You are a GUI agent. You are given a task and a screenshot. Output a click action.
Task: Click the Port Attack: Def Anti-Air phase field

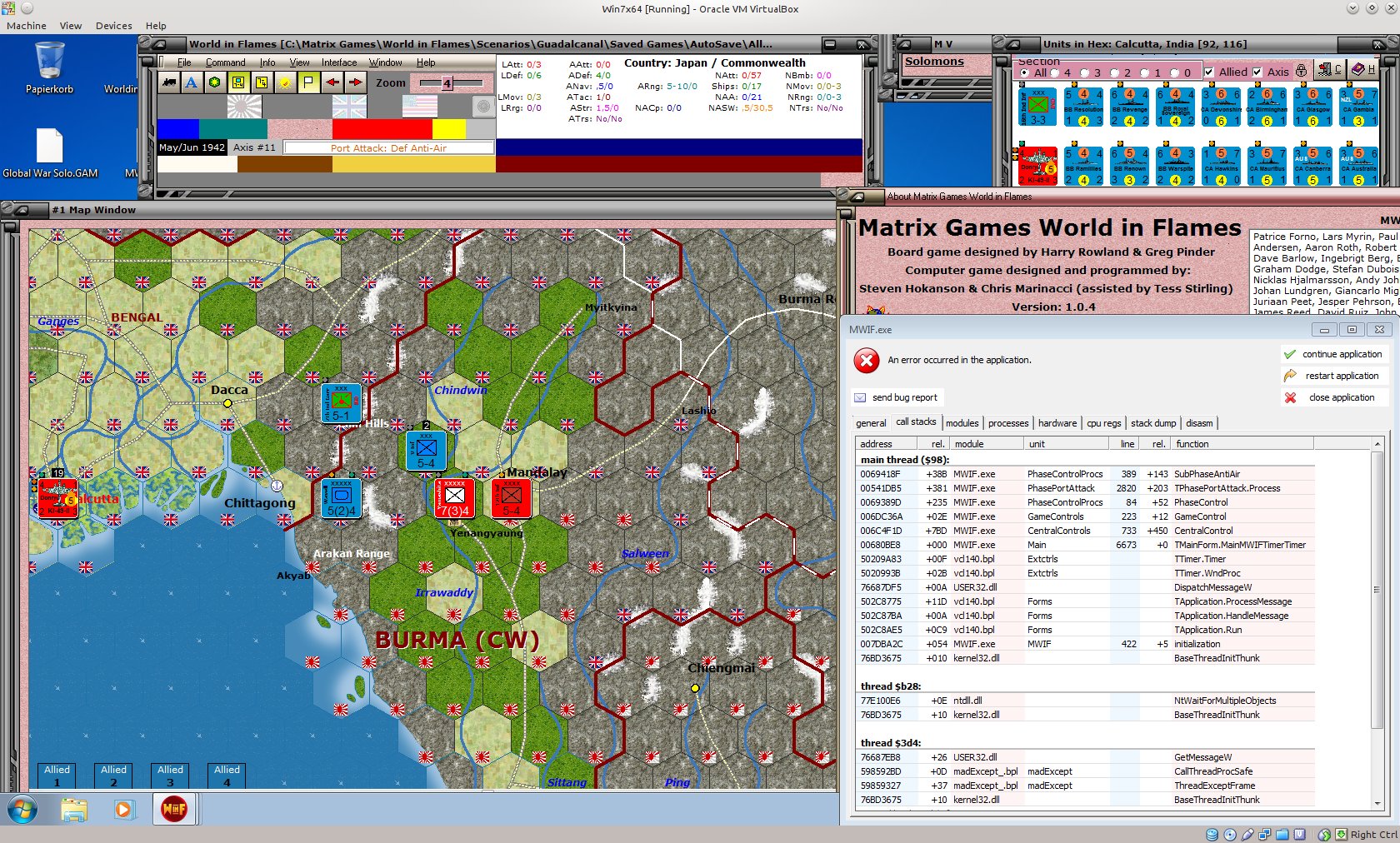click(x=388, y=147)
